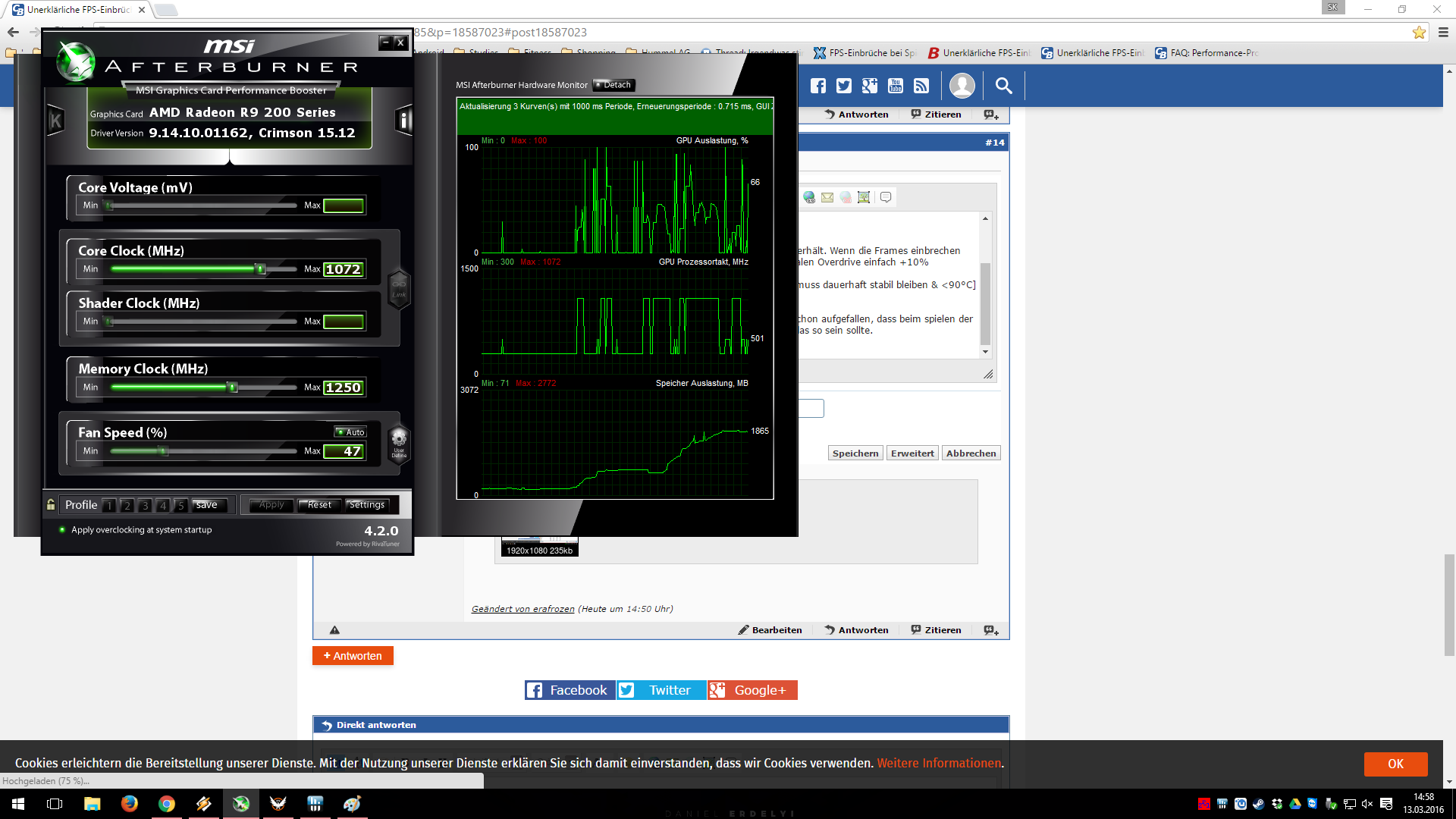Open the RSS feed icon in header
This screenshot has width=1456, height=819.
921,86
